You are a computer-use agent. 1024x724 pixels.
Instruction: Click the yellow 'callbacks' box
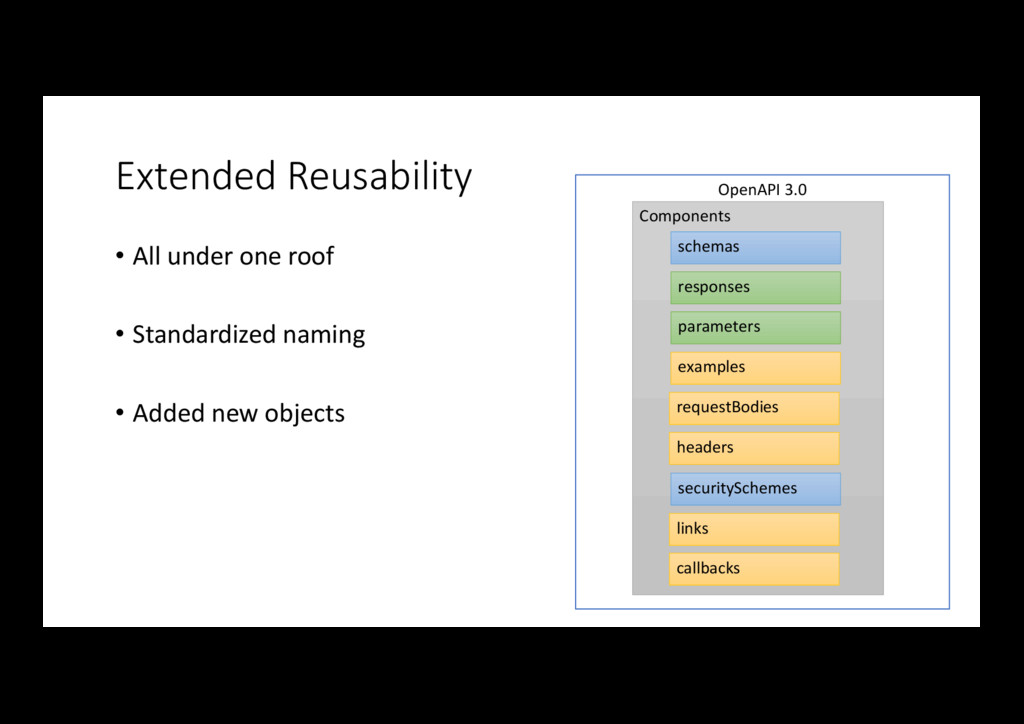pyautogui.click(x=754, y=569)
